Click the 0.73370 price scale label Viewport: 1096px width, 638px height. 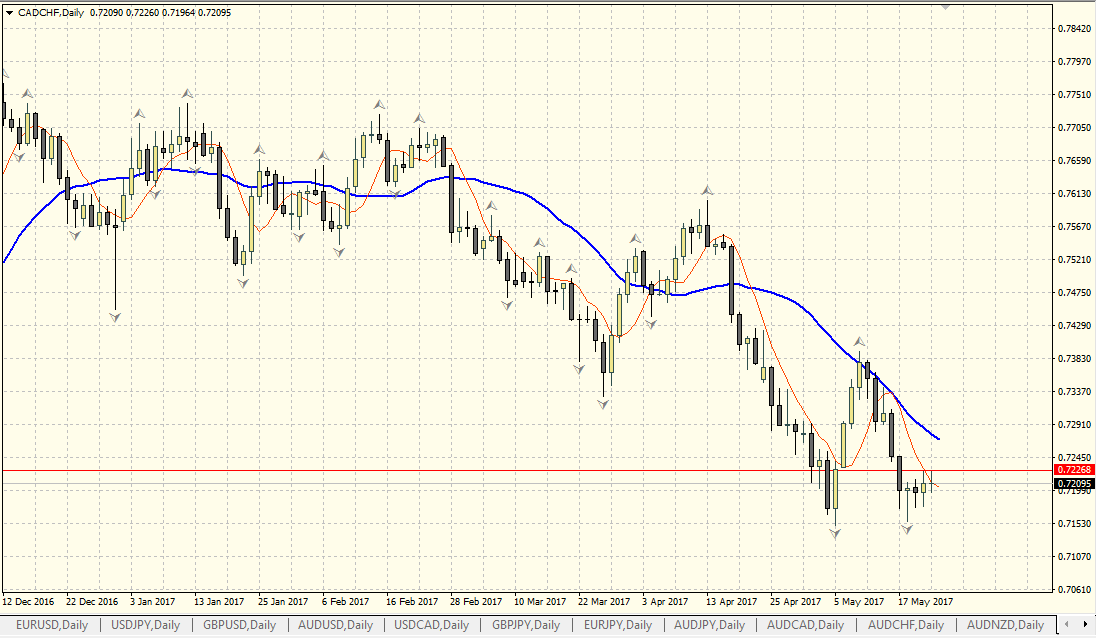[x=1074, y=391]
